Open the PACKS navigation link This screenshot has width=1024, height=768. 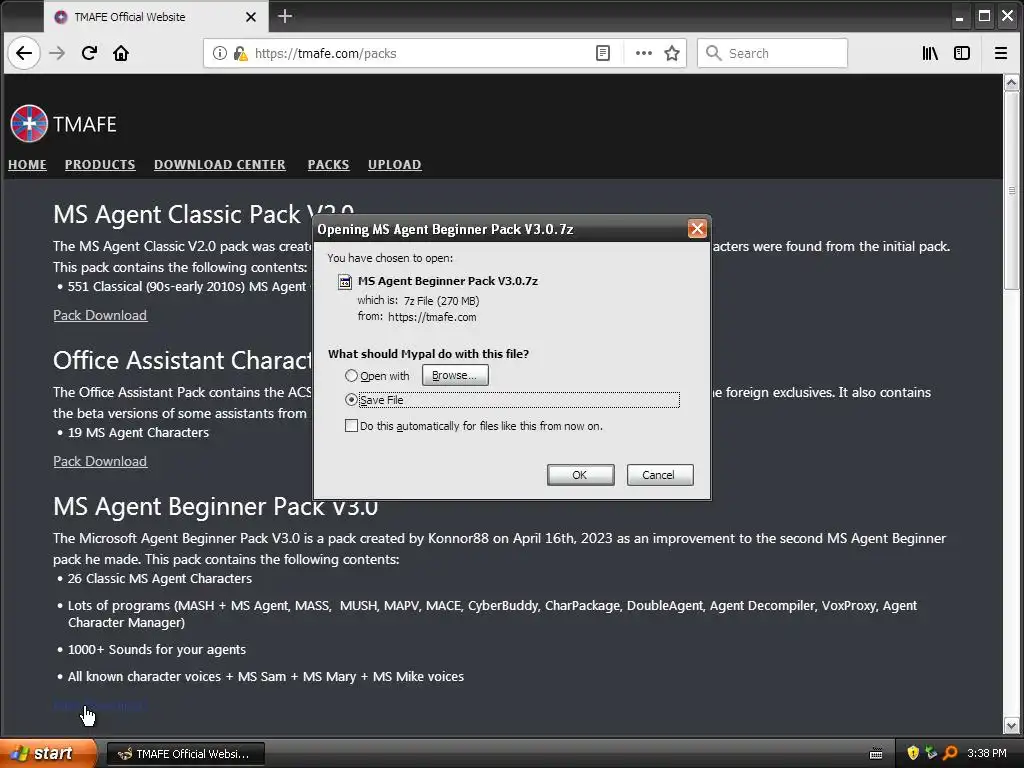[328, 165]
